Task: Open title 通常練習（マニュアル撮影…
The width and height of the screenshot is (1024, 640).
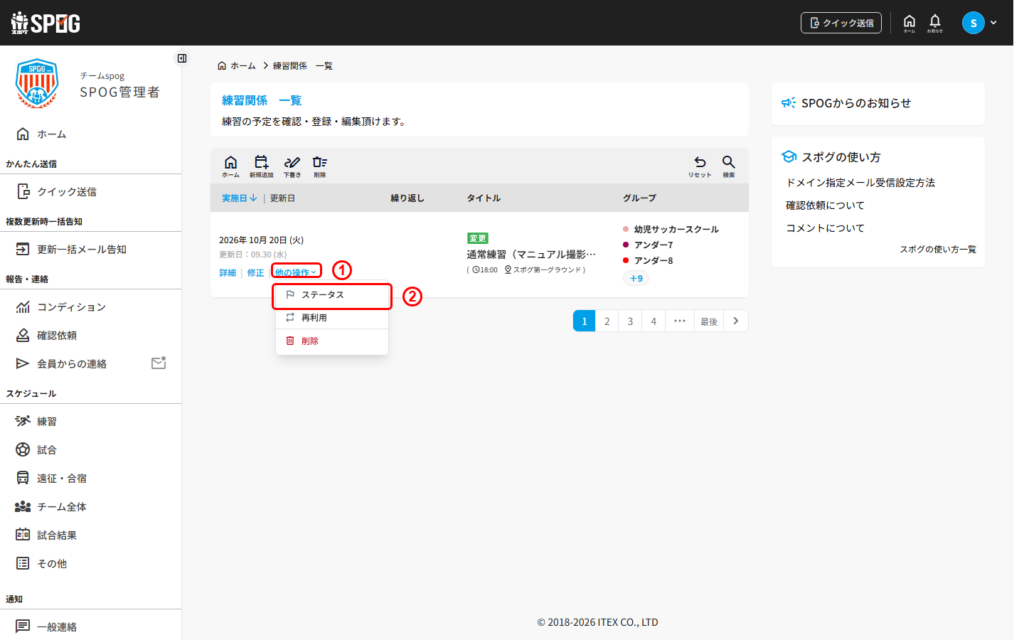Action: (531, 254)
